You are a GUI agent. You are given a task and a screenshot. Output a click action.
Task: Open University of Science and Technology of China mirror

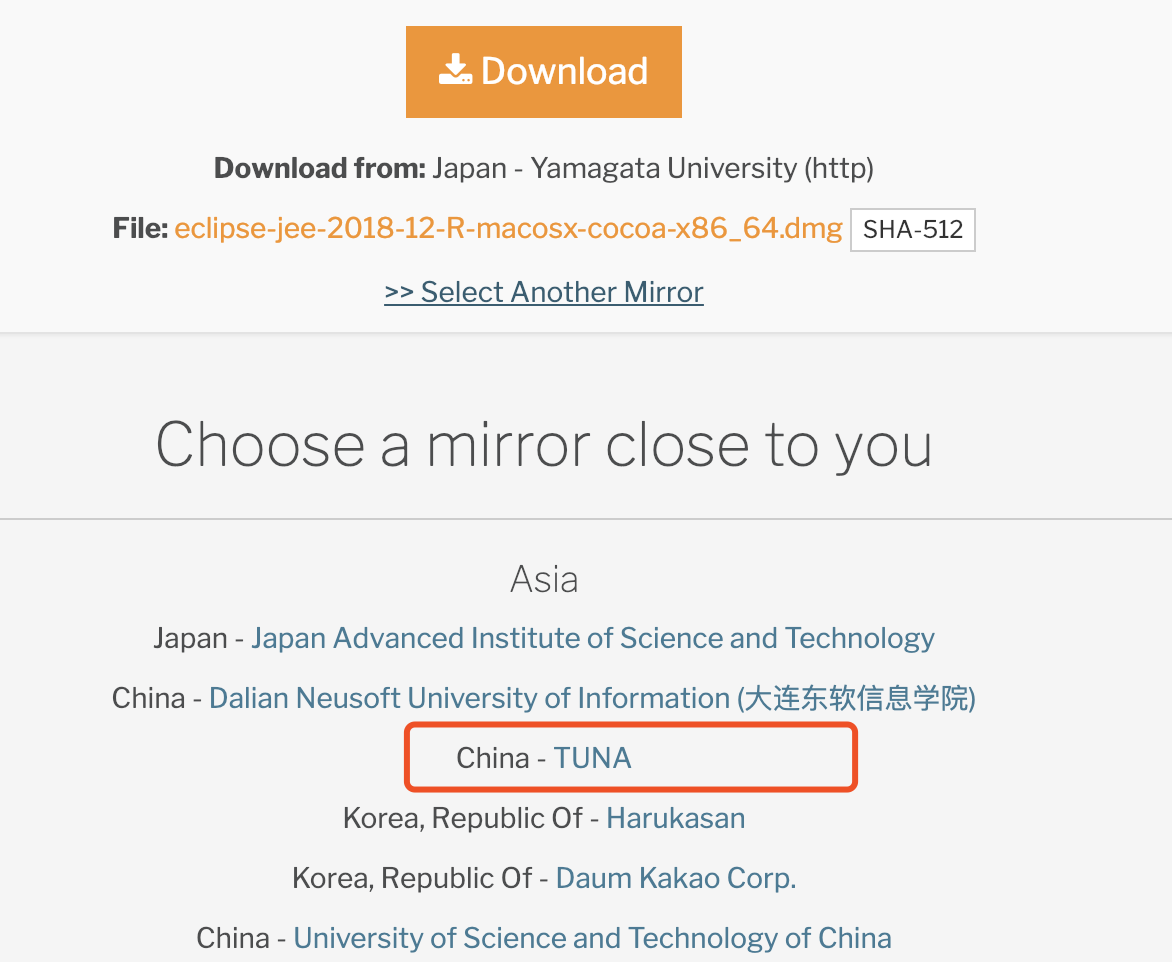pyautogui.click(x=592, y=938)
